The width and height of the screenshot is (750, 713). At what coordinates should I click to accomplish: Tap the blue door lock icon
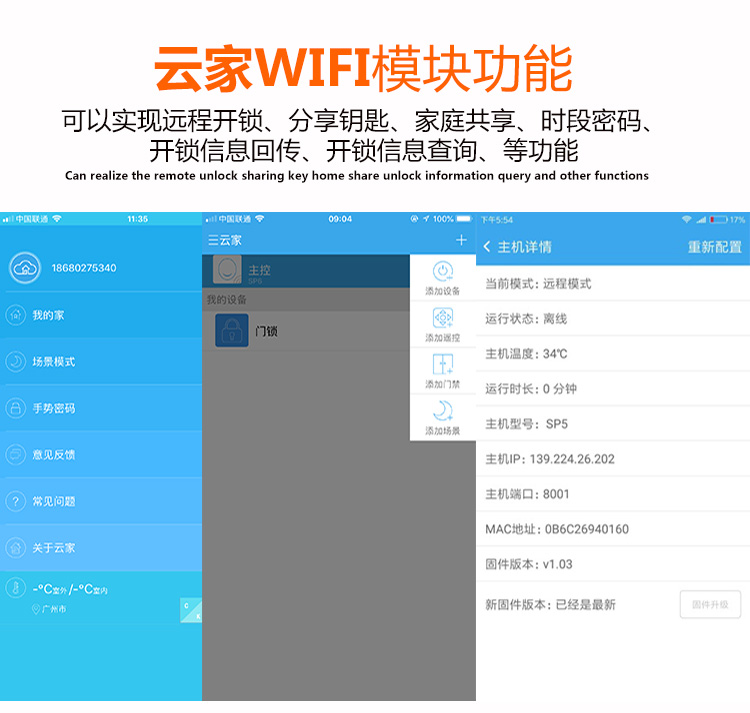click(x=232, y=330)
